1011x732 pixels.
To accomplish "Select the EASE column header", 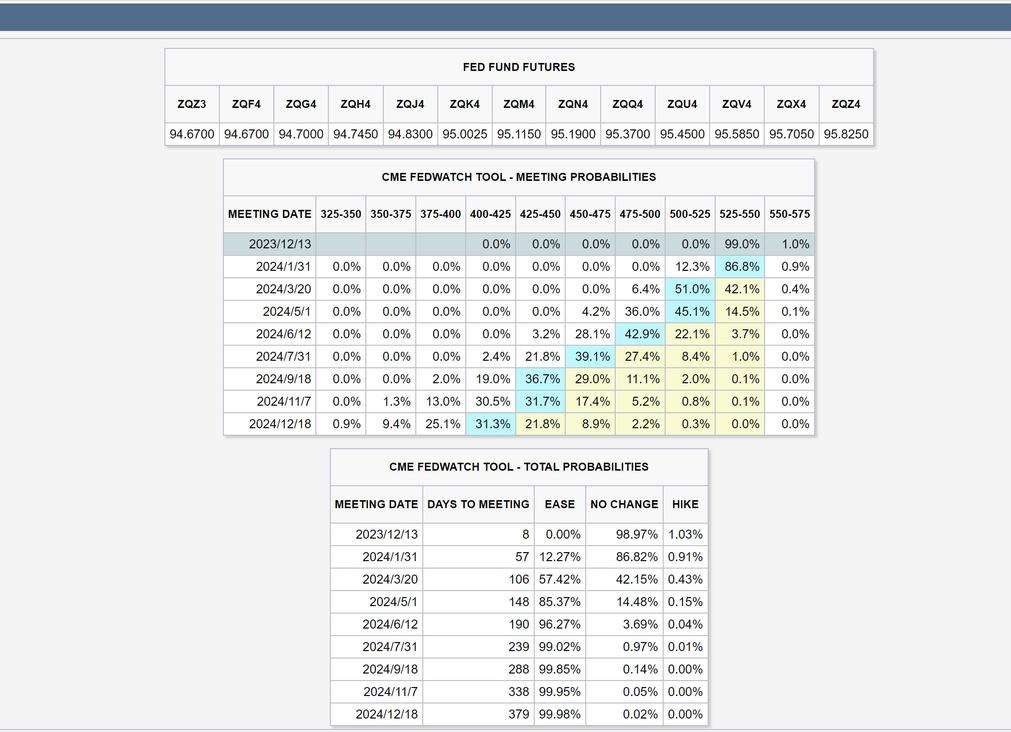I will click(x=560, y=504).
